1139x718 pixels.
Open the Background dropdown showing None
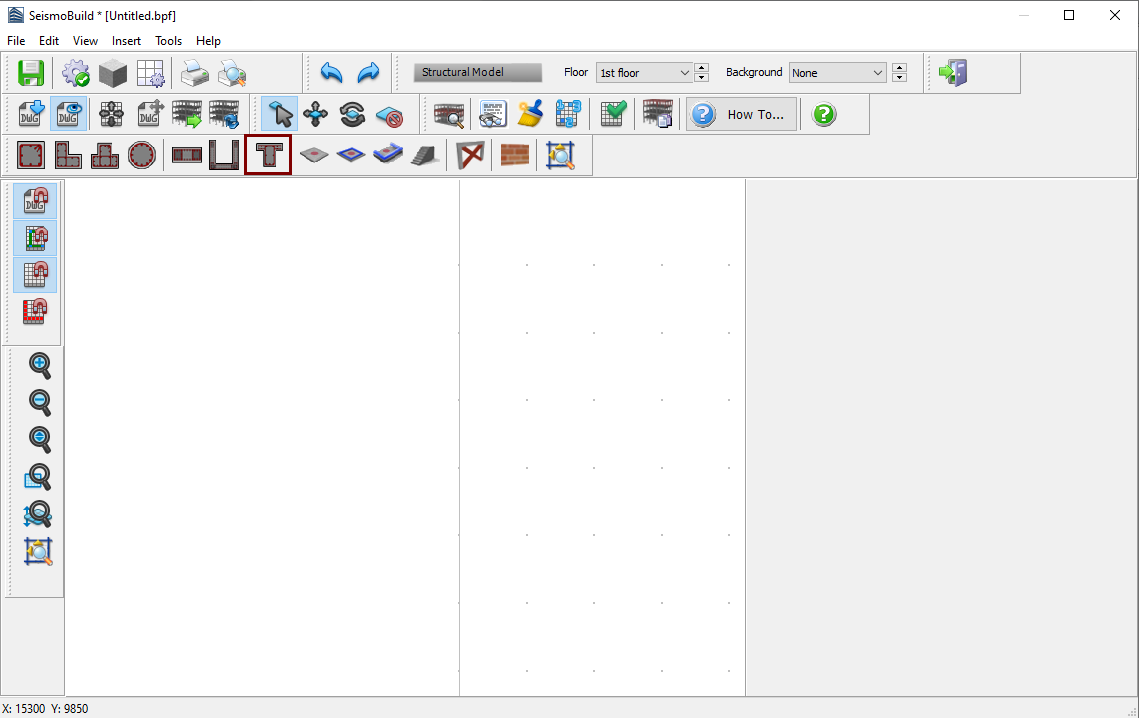click(837, 73)
